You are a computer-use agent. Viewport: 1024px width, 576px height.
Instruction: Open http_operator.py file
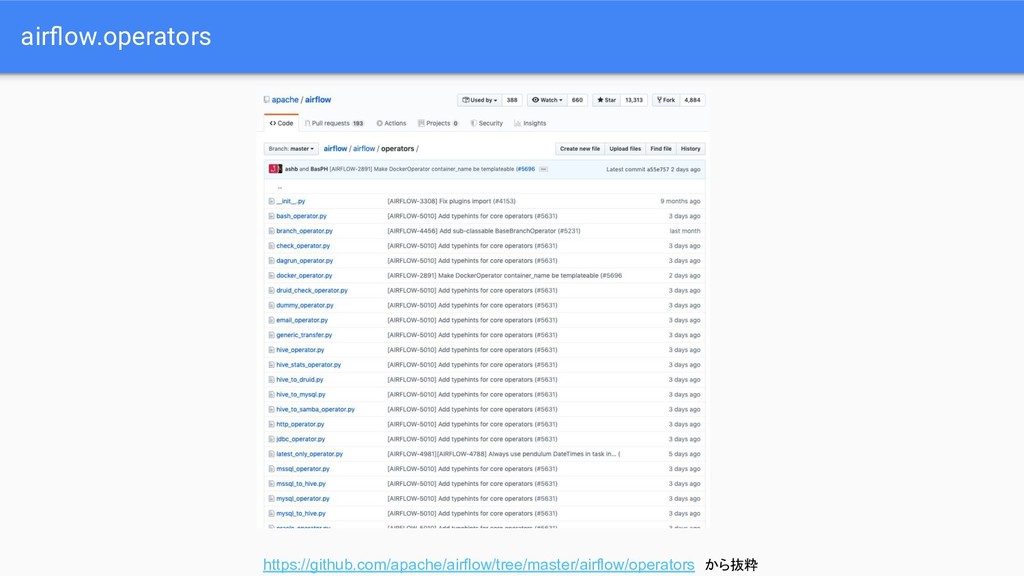tap(300, 424)
